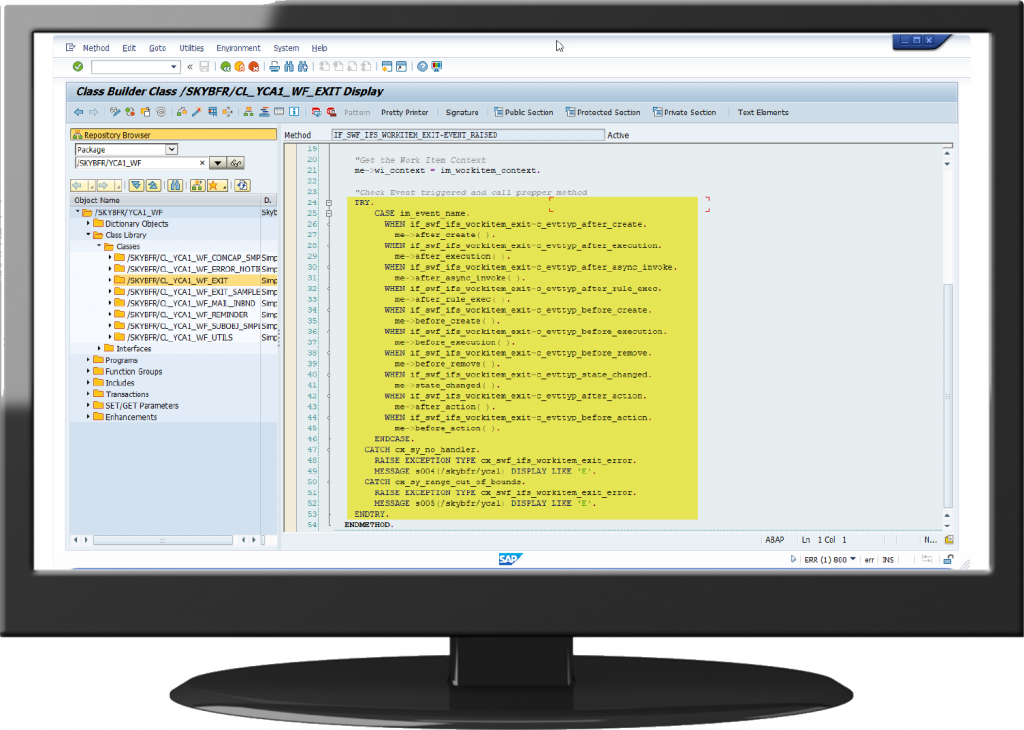The width and height of the screenshot is (1024, 730).
Task: Click the blue back arrow in application toolbar
Action: pos(78,112)
